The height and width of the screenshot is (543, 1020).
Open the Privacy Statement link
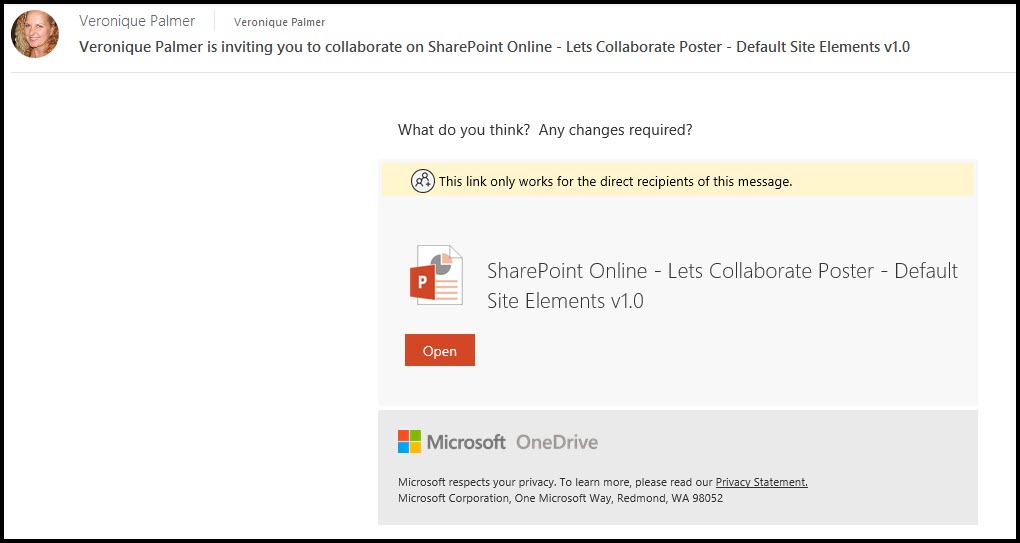pyautogui.click(x=761, y=482)
